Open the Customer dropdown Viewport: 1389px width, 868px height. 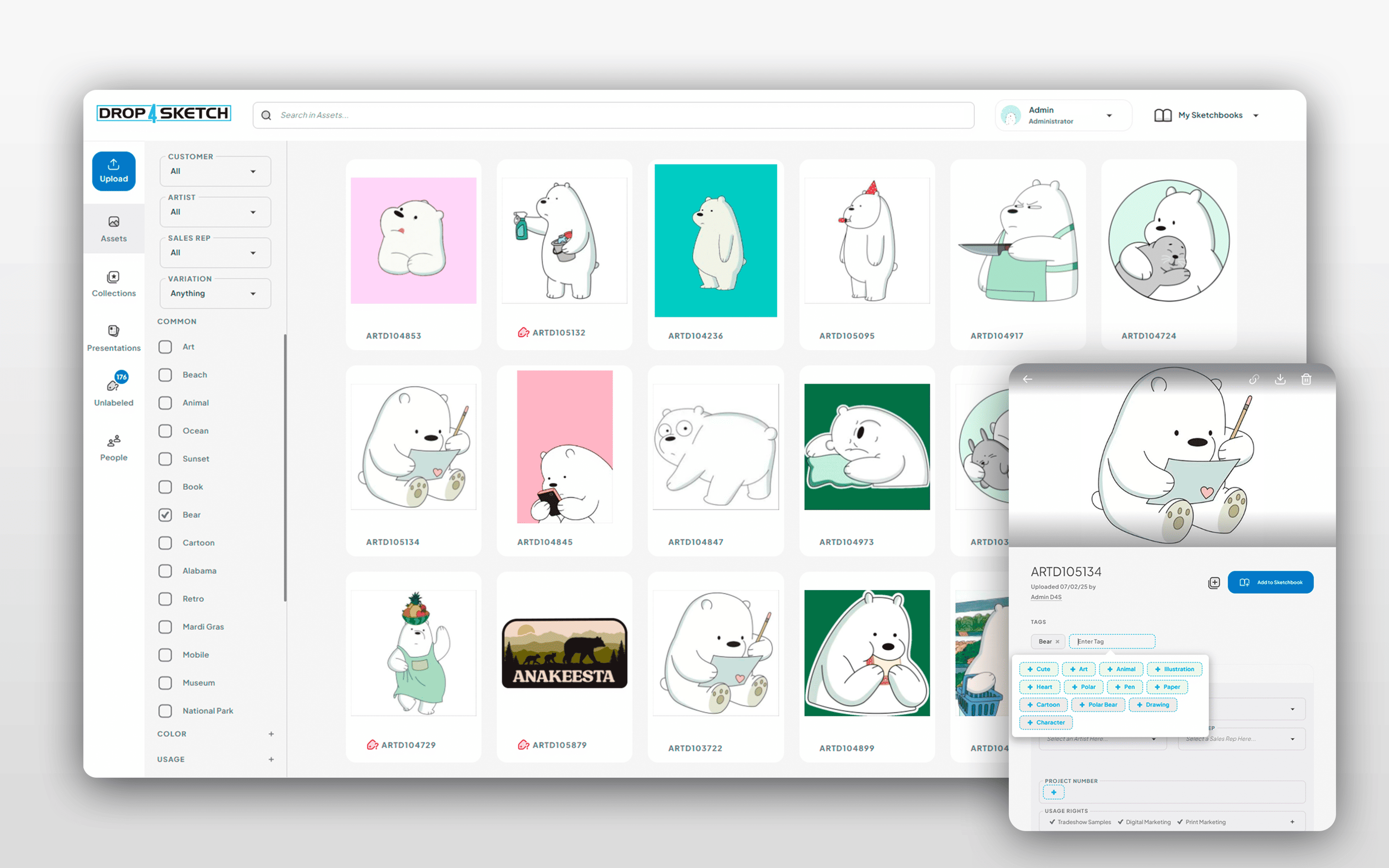click(215, 171)
